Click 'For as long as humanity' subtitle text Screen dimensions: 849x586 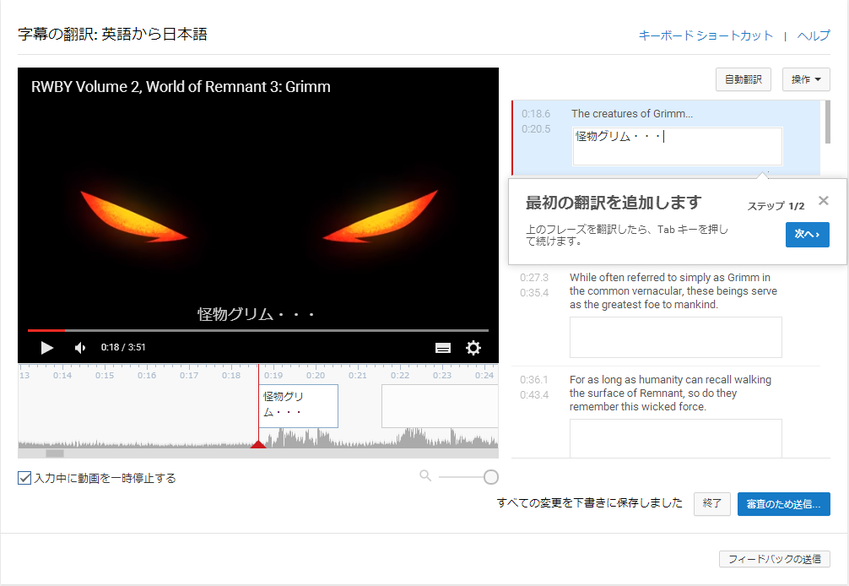coord(670,393)
